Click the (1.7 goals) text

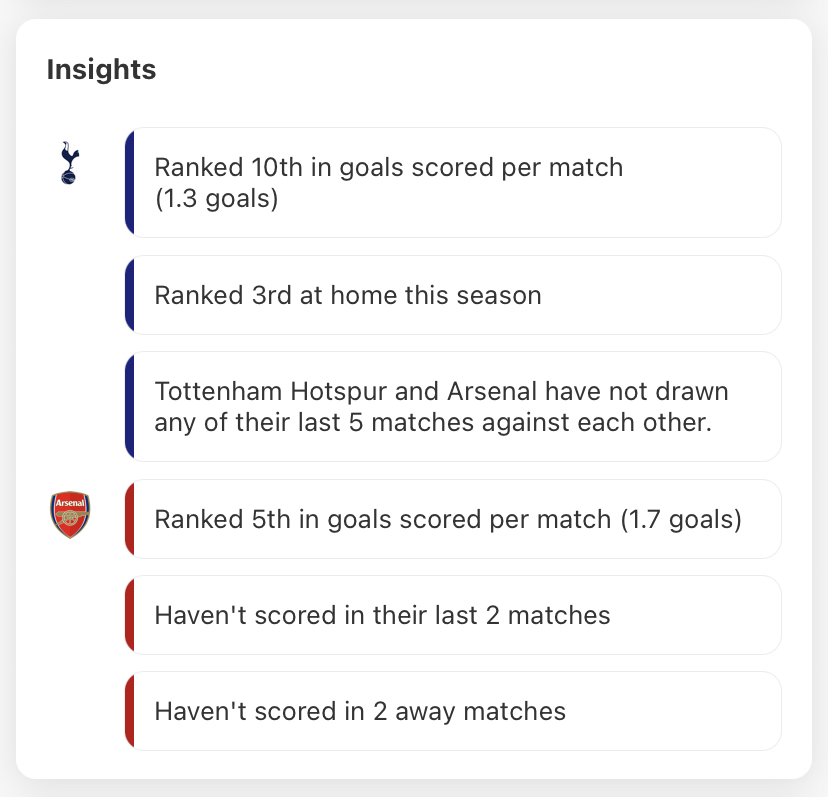click(681, 520)
